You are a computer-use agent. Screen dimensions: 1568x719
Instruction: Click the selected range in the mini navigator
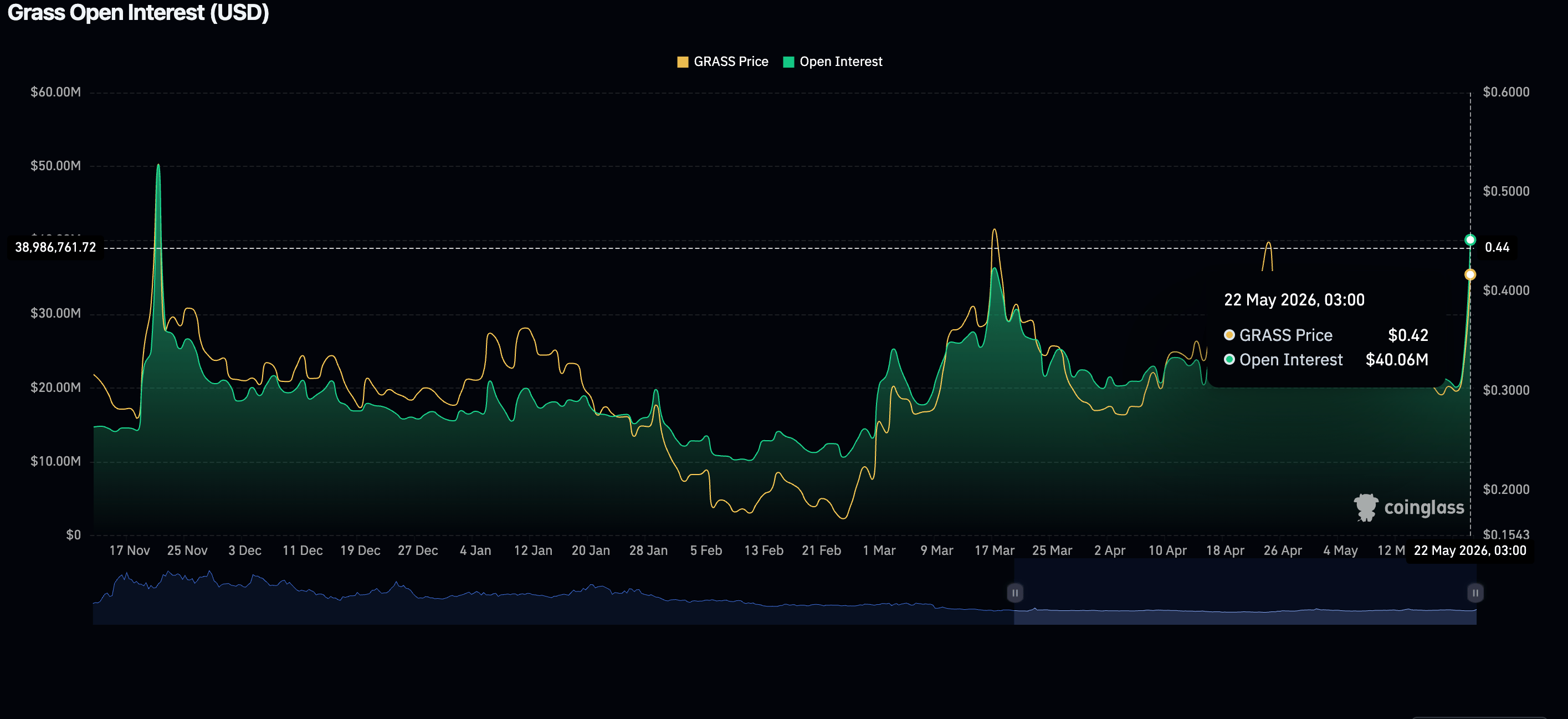[x=1245, y=593]
